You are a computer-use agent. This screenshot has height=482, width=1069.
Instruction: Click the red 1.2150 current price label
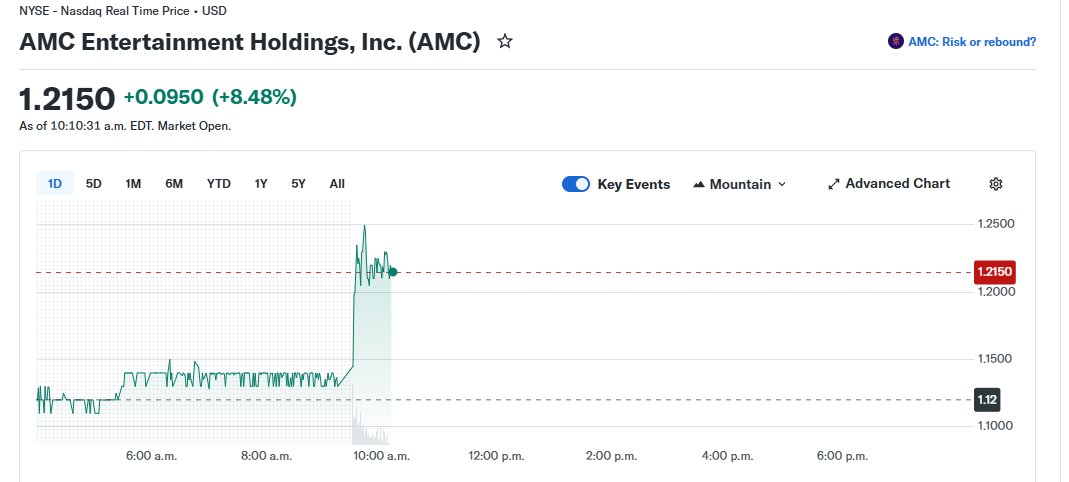click(994, 272)
